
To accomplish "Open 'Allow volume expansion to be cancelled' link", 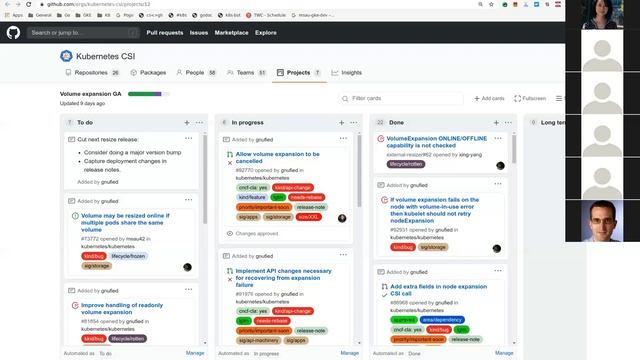I will pyautogui.click(x=278, y=158).
